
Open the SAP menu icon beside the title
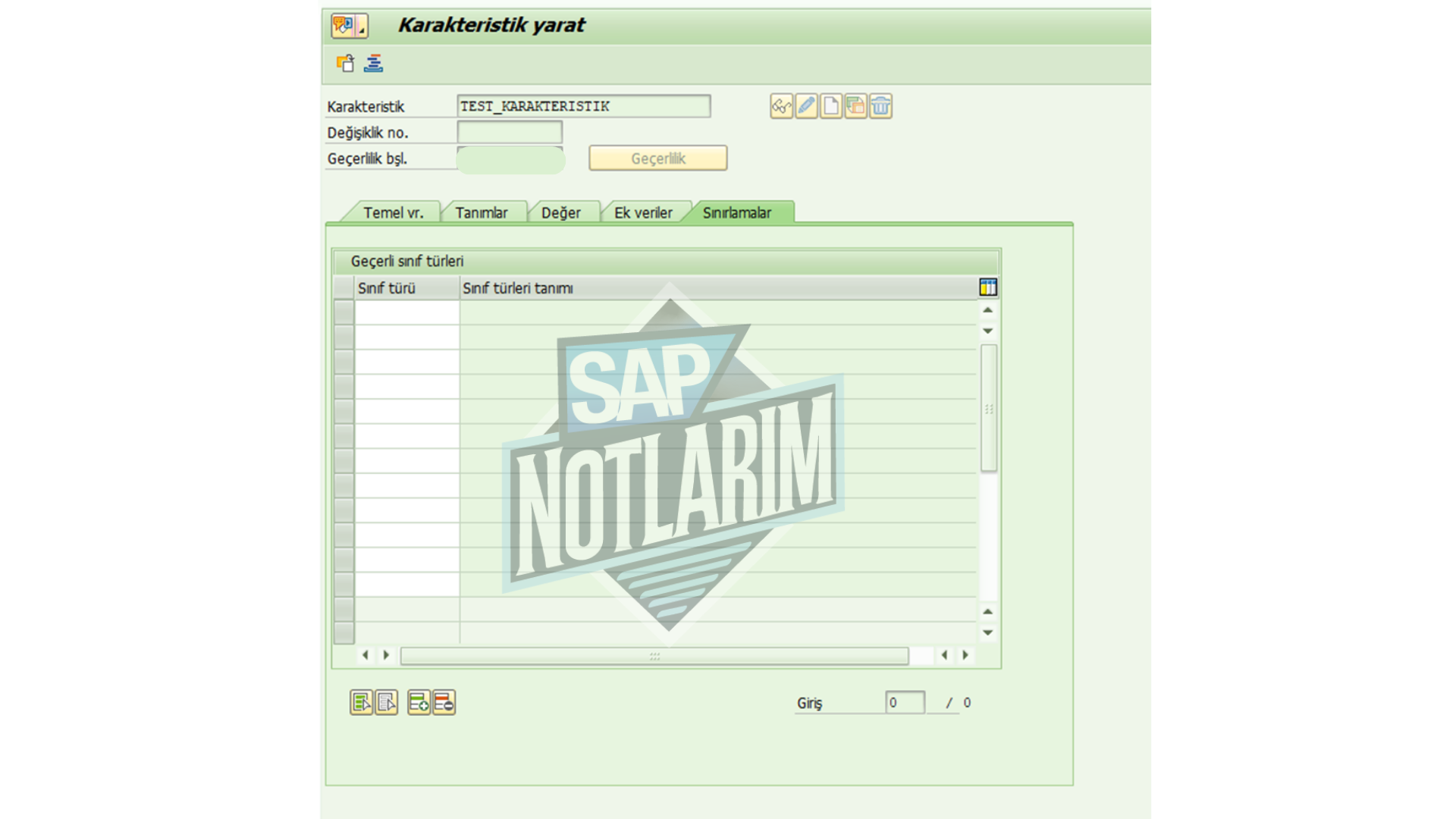[349, 26]
